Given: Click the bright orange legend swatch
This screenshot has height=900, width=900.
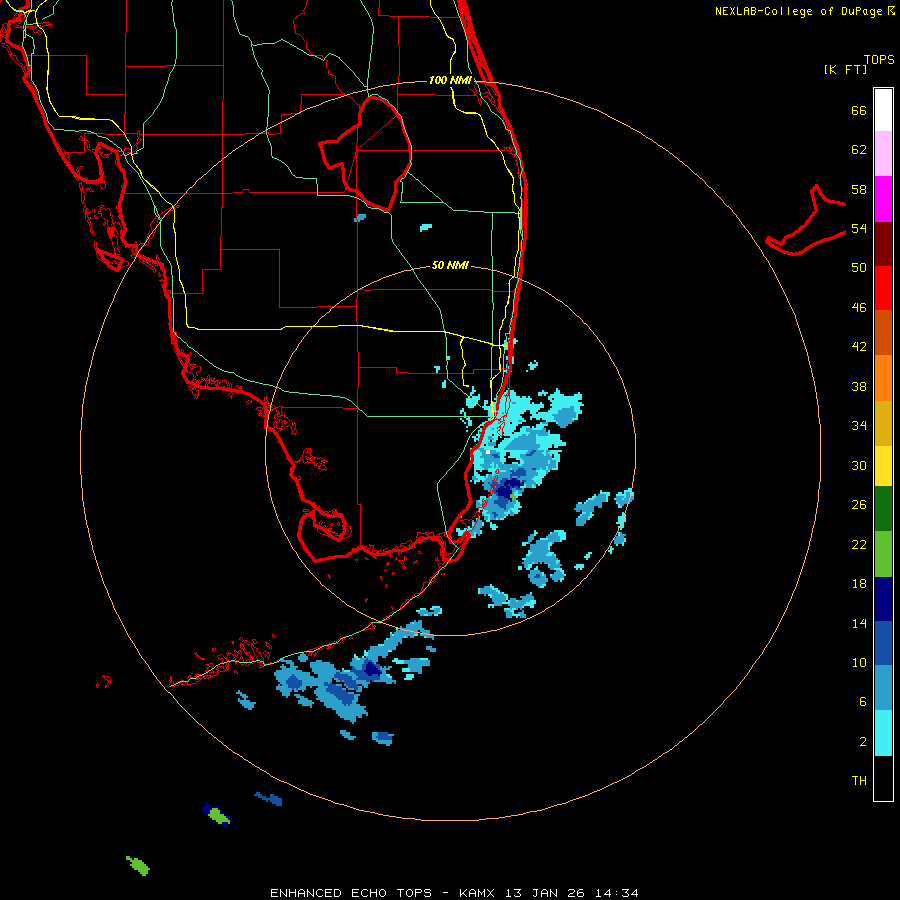Looking at the screenshot, I should [883, 378].
